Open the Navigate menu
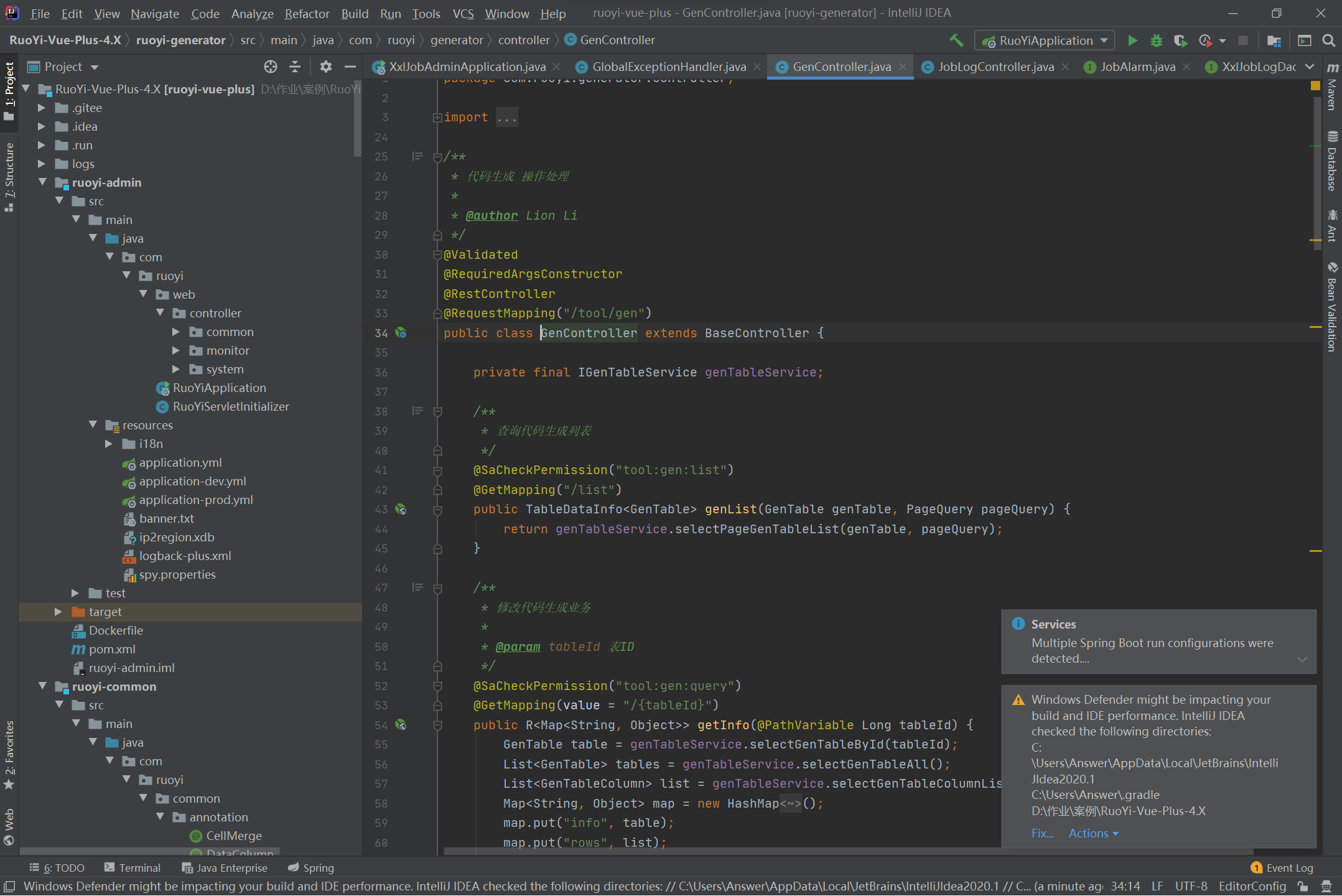This screenshot has height=896, width=1342. click(x=155, y=13)
